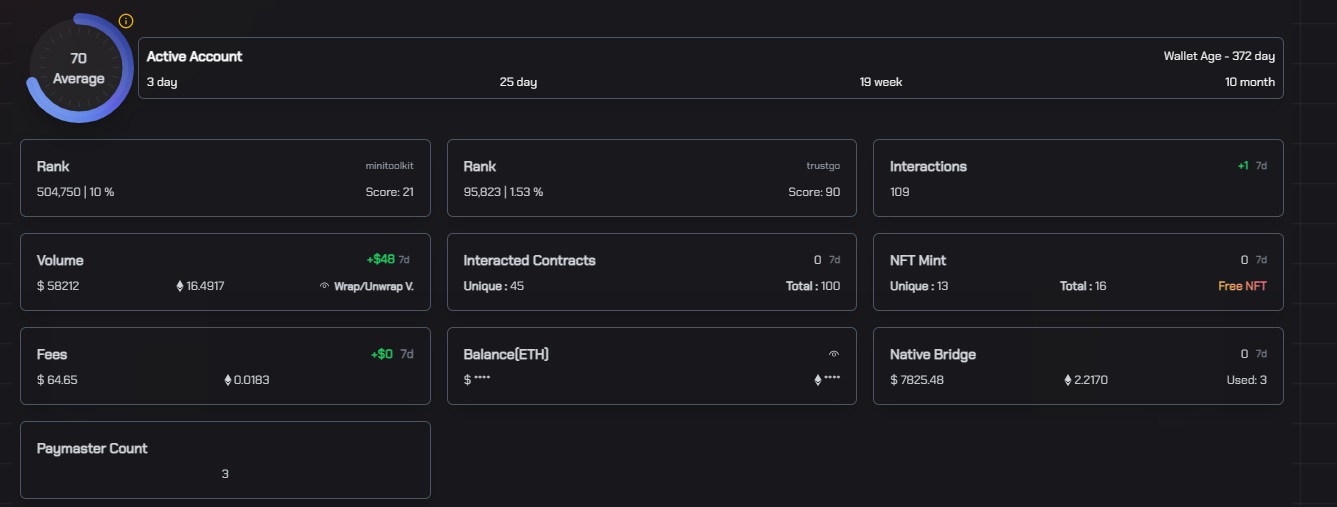Click the 95,823 | 1.53 % rank value
1337x507 pixels.
[x=503, y=192]
